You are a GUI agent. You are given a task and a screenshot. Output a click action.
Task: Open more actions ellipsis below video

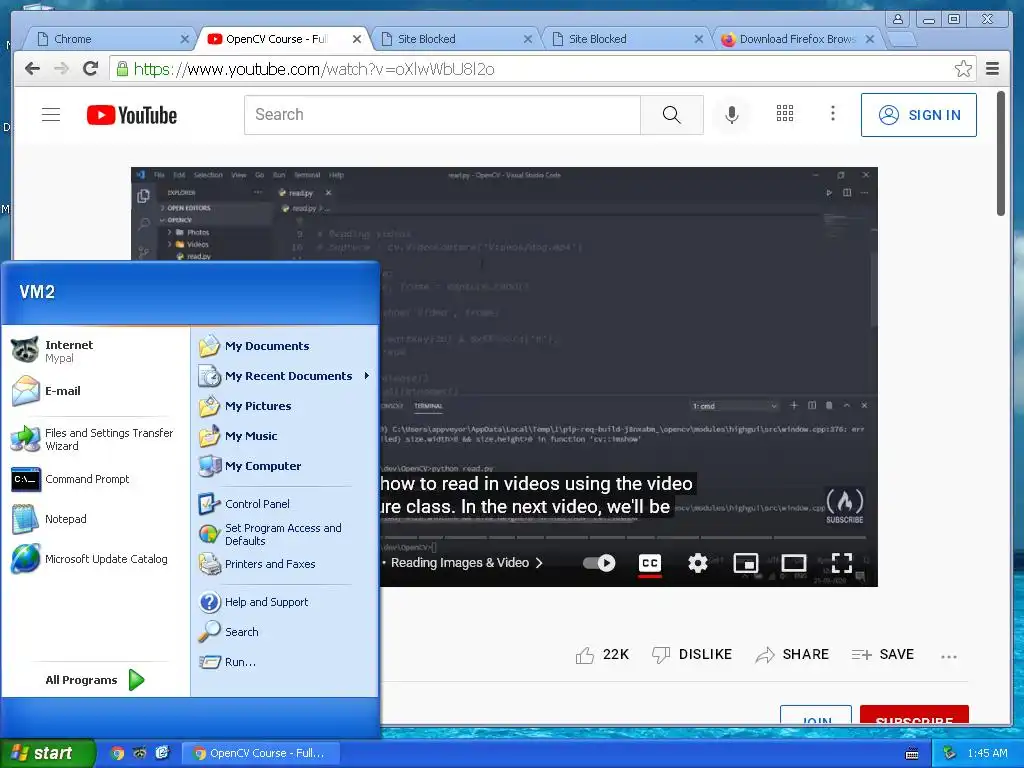tap(948, 656)
